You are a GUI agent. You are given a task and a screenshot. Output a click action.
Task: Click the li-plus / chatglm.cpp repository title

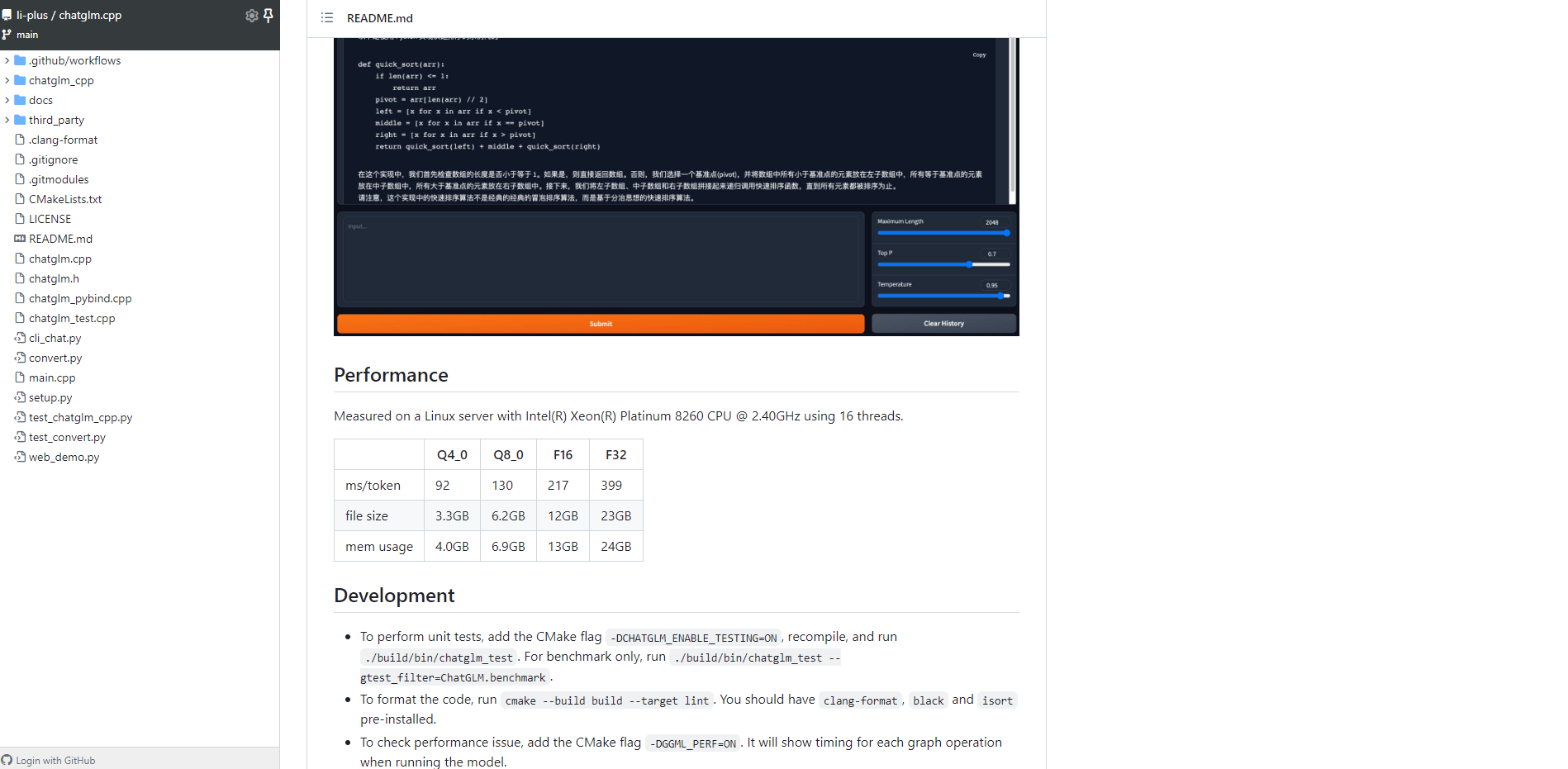click(69, 15)
